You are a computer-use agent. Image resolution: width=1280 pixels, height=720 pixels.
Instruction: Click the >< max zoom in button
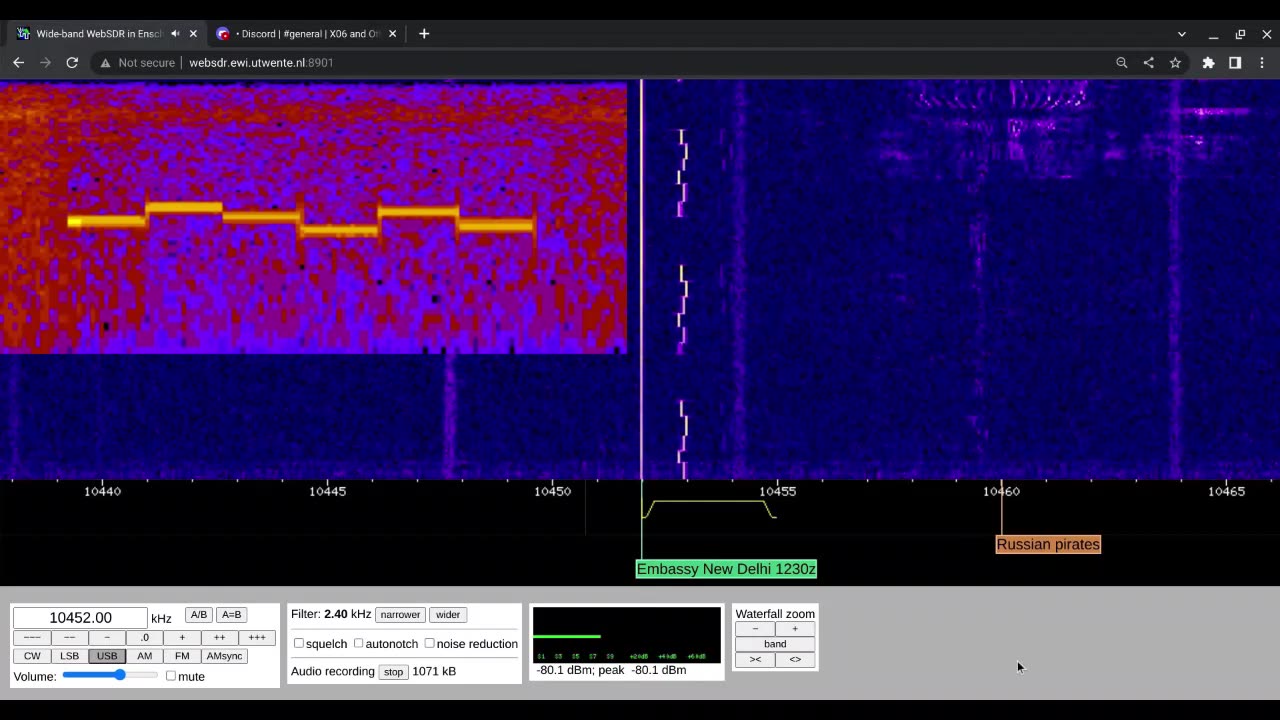click(x=755, y=659)
